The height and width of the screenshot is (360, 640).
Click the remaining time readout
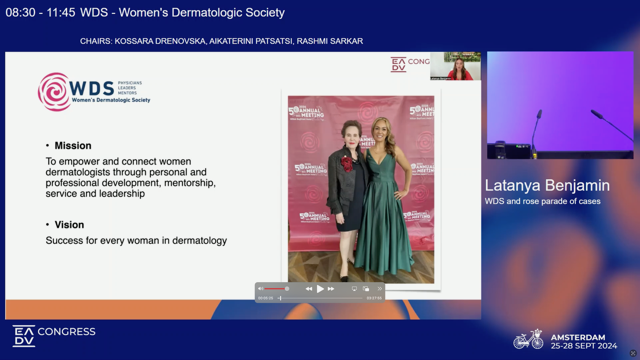(374, 298)
